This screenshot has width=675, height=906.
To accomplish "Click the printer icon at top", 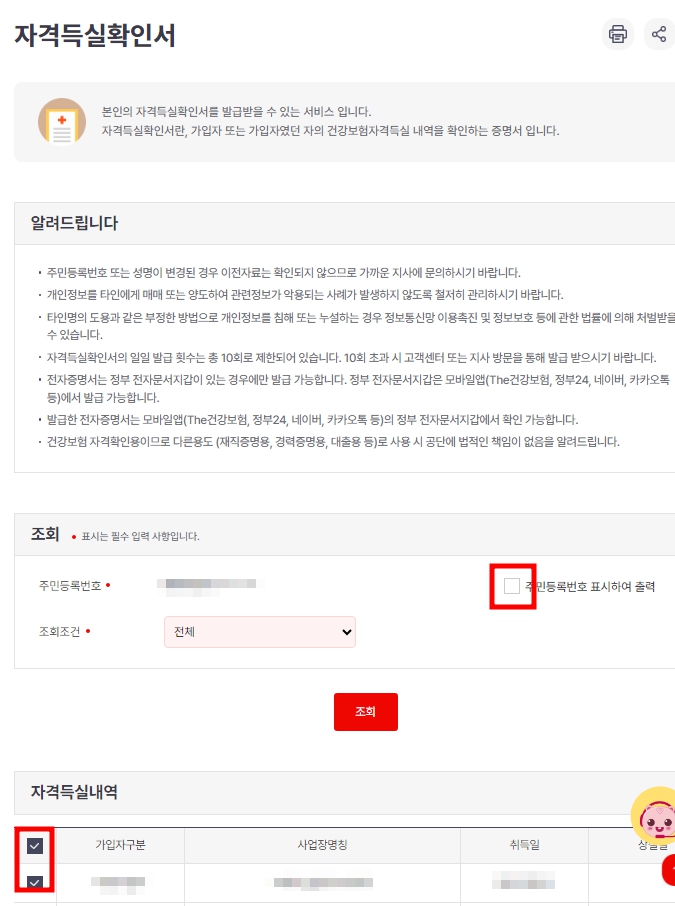I will coord(618,34).
